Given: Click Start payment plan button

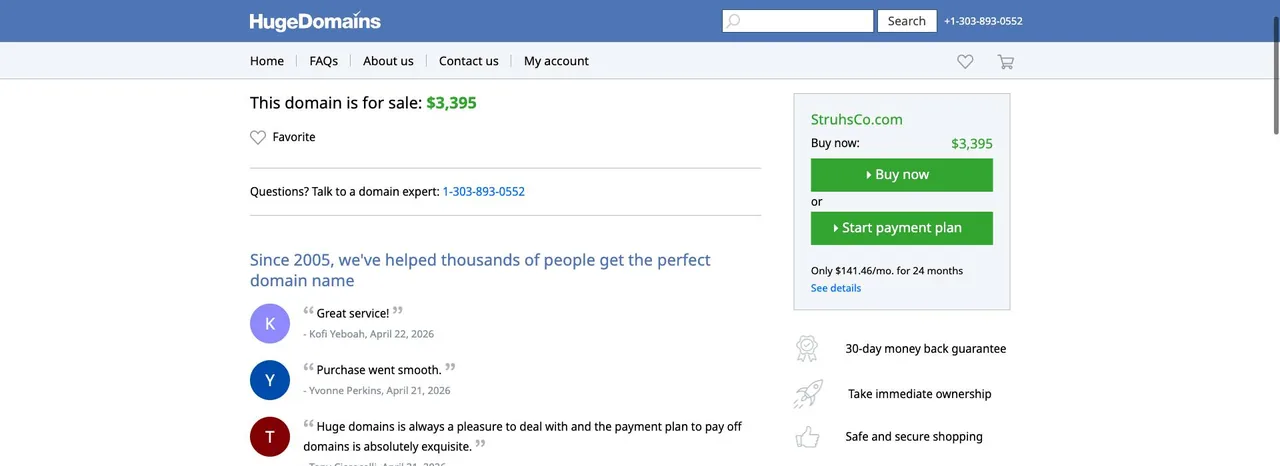Looking at the screenshot, I should [x=902, y=228].
